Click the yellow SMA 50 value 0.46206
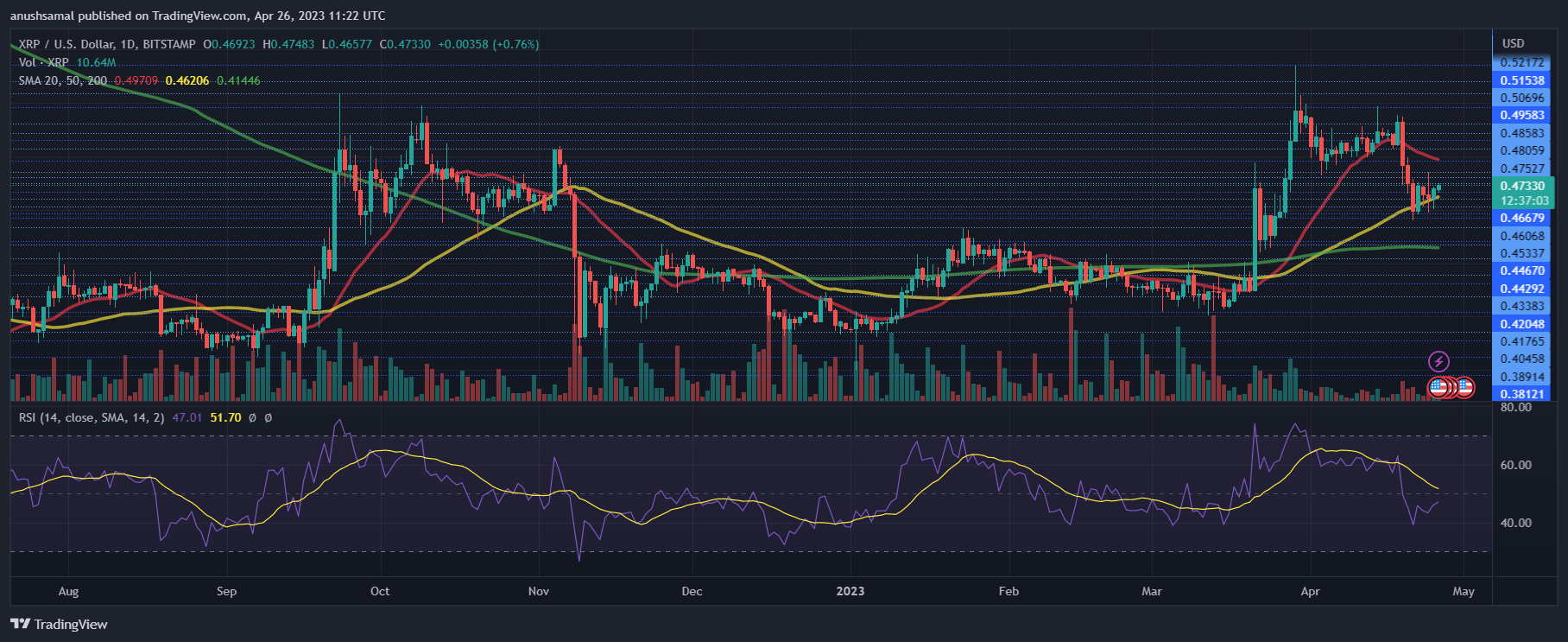This screenshot has width=1568, height=642. (187, 80)
